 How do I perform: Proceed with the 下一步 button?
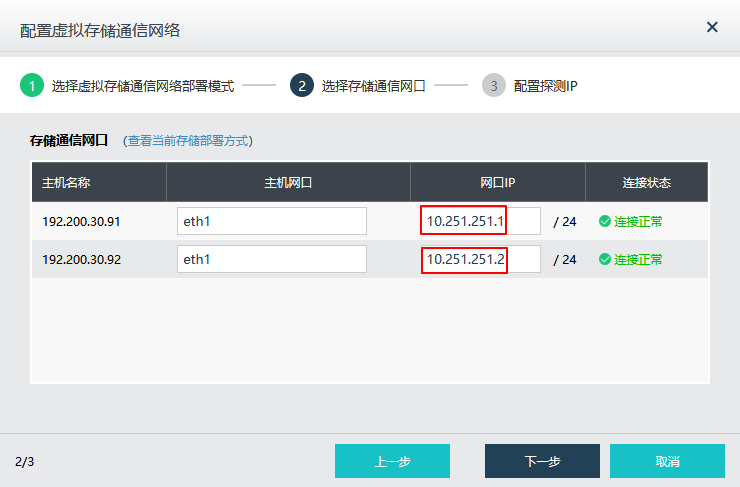tap(542, 461)
